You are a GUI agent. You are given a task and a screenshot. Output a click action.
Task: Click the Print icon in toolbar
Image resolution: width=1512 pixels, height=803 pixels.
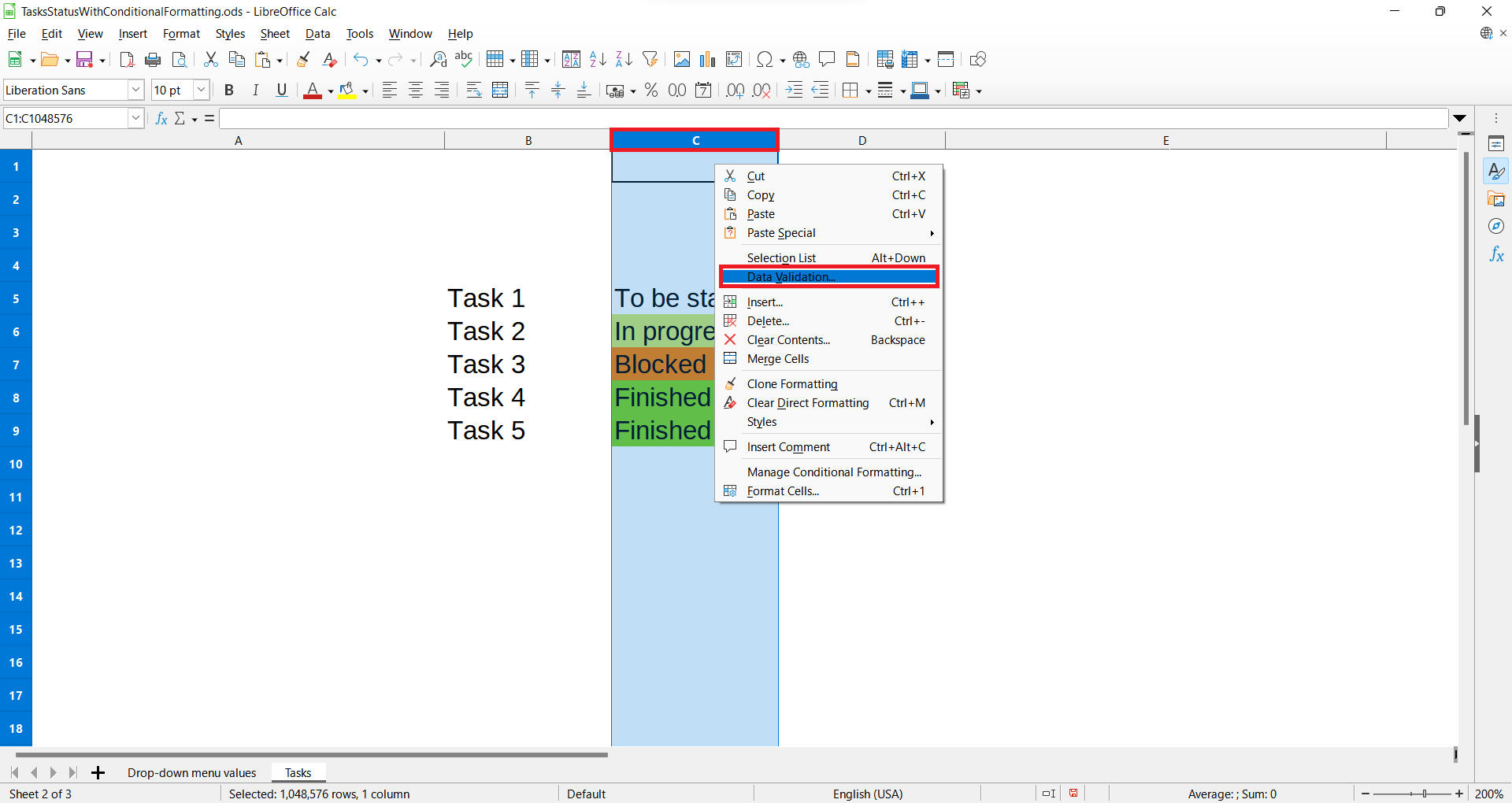click(x=153, y=60)
